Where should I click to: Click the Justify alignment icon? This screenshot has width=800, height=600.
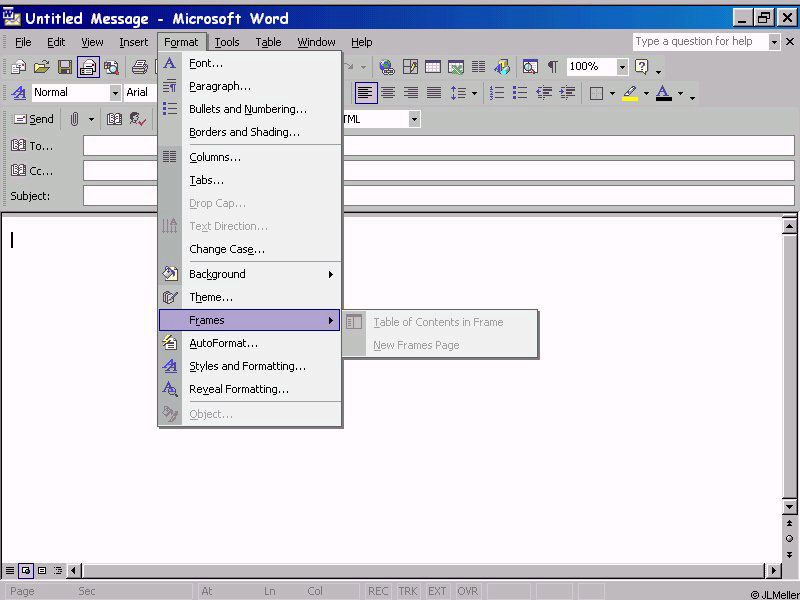[x=434, y=93]
